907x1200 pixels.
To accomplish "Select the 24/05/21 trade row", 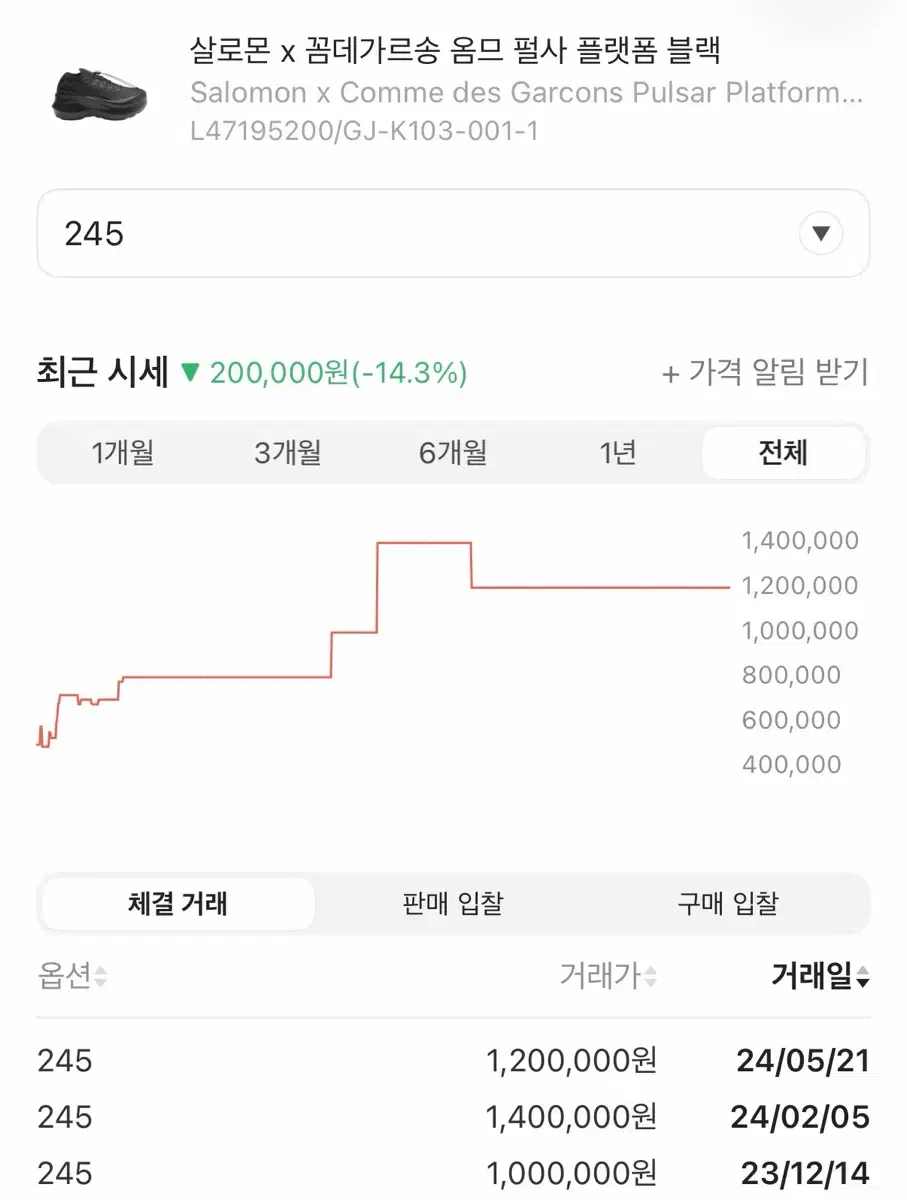I will pos(453,1061).
